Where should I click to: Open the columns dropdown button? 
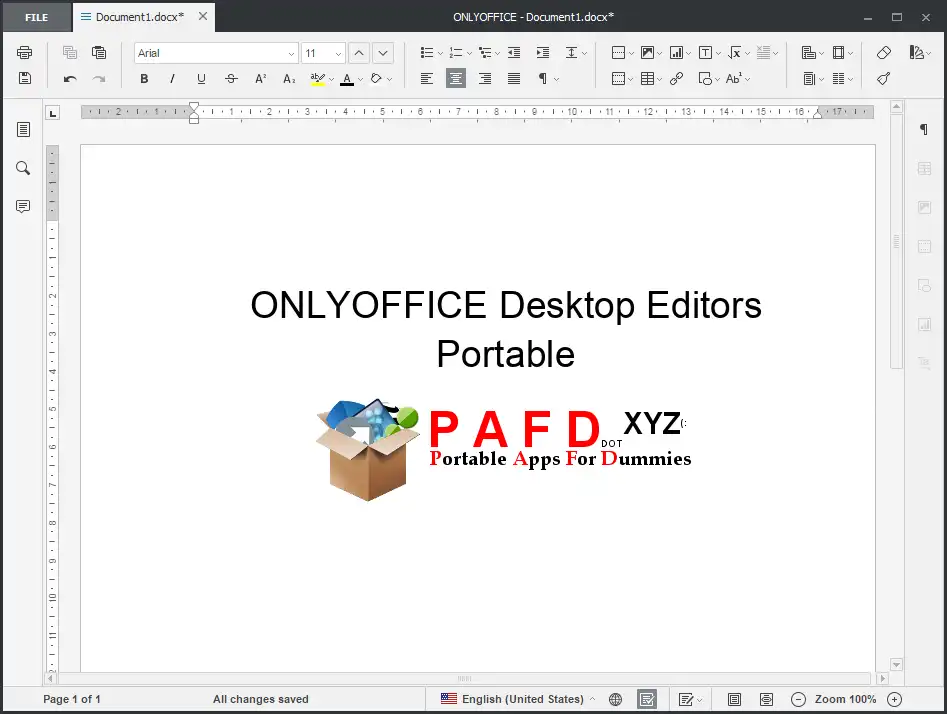tap(843, 79)
